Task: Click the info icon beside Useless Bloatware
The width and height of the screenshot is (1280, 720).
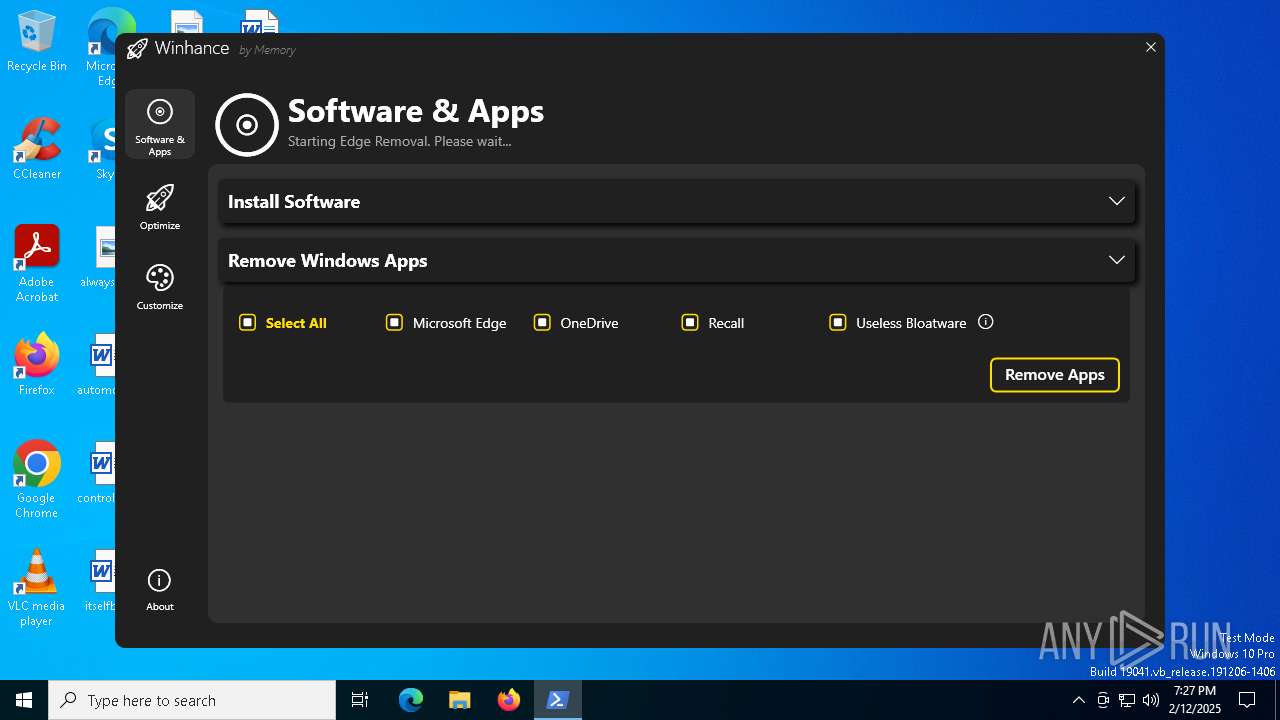Action: [x=985, y=322]
